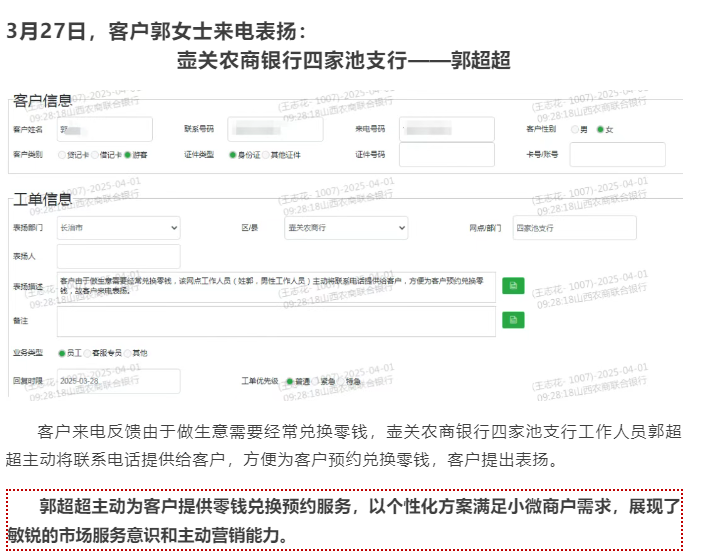Viewport: 703px width, 559px height.
Task: Choose 借记卡 customer category
Action: point(98,155)
